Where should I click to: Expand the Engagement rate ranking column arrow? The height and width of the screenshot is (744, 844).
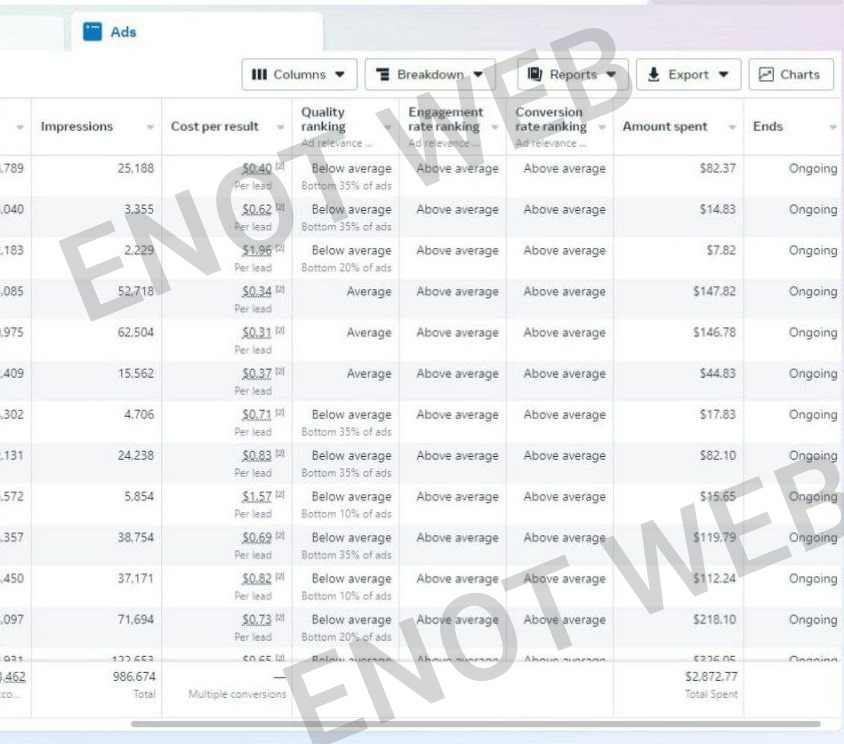click(x=495, y=127)
